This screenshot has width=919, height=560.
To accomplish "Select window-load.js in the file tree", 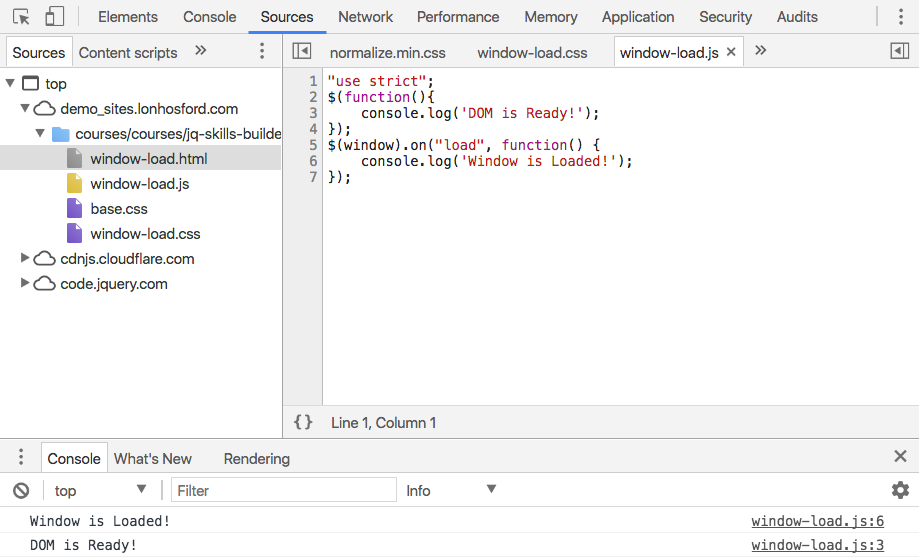I will point(141,184).
